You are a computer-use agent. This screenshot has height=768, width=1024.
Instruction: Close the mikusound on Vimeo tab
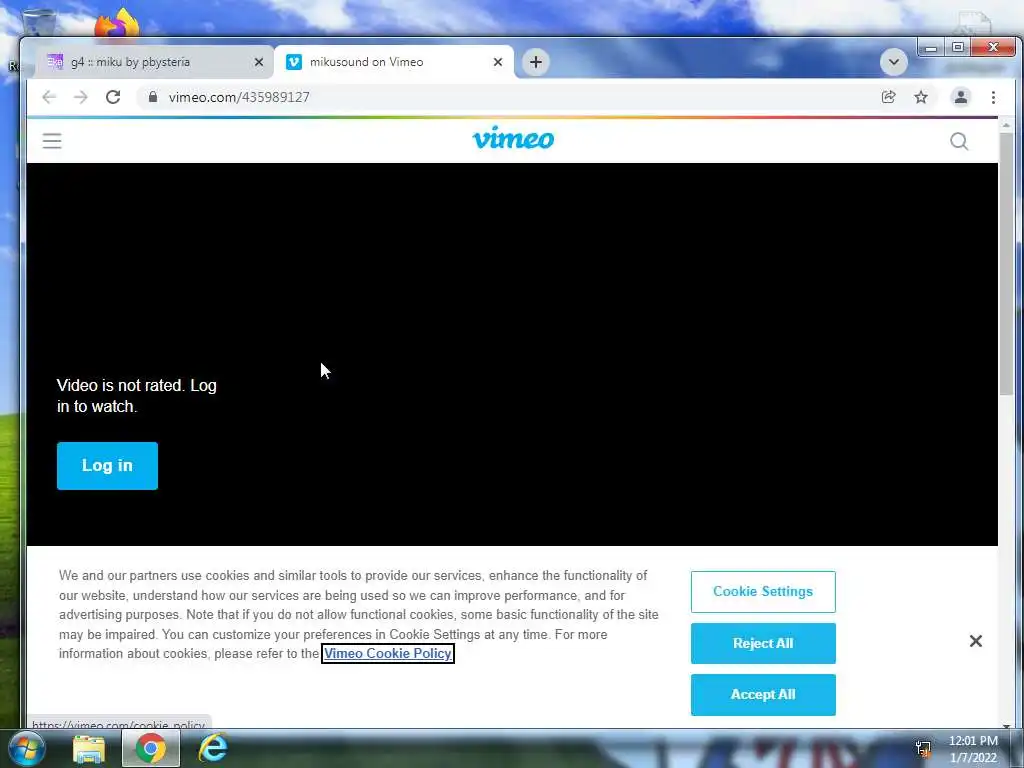tap(498, 62)
